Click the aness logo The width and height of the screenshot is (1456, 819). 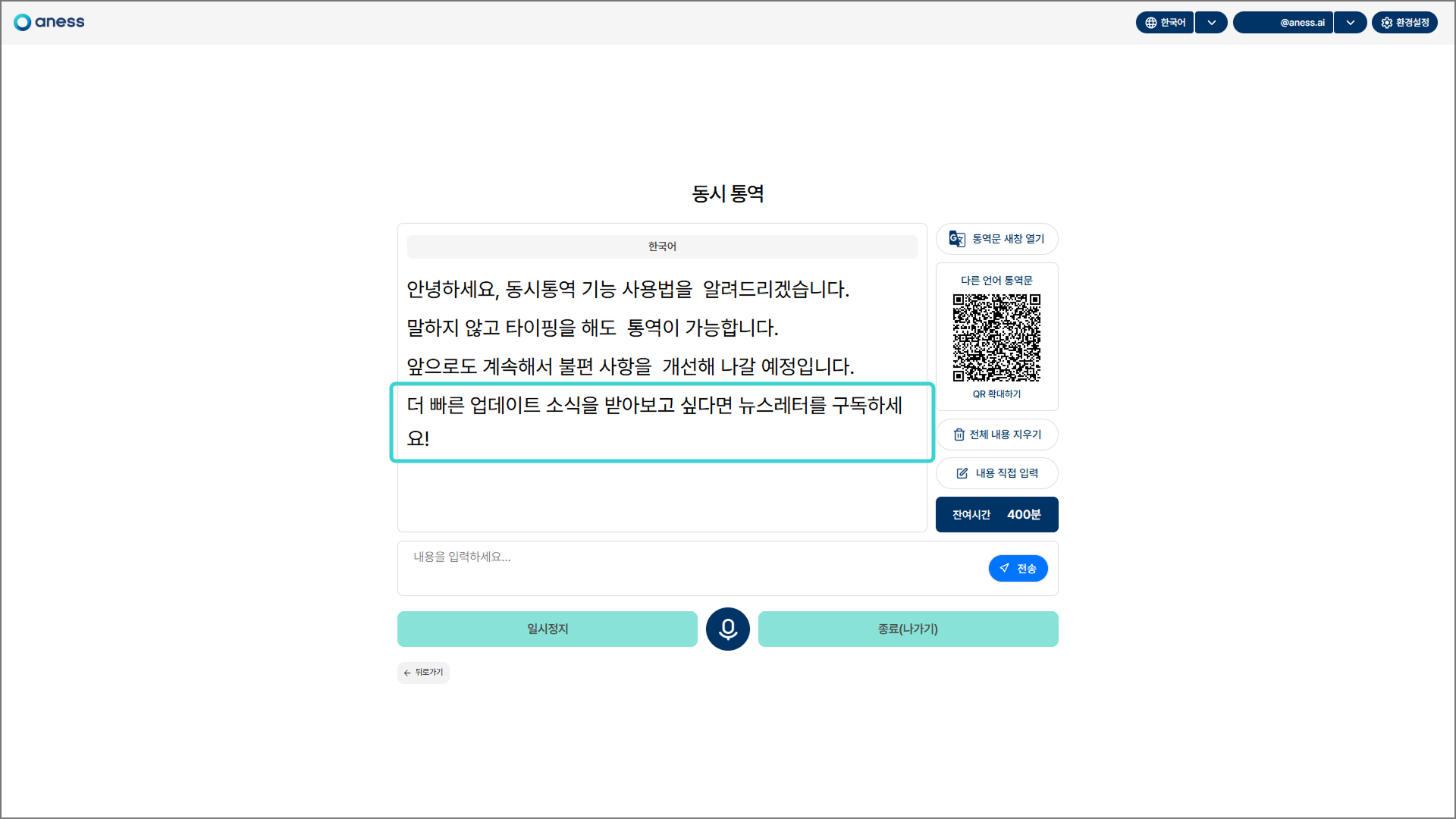[x=49, y=22]
